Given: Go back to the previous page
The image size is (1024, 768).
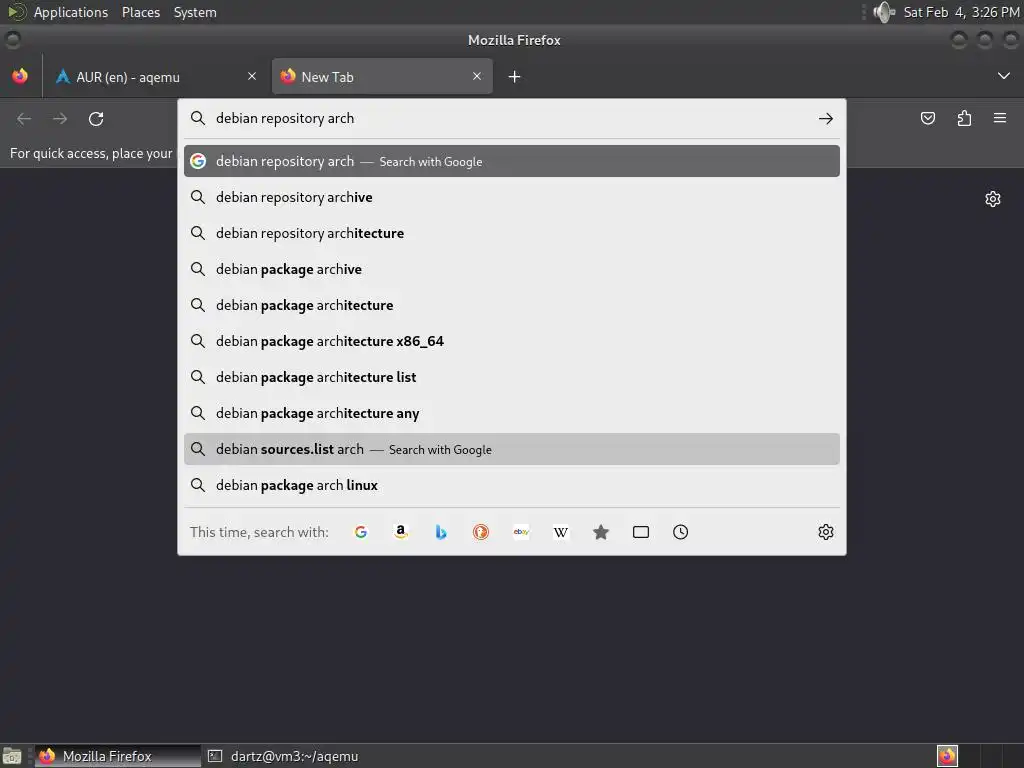Looking at the screenshot, I should [24, 119].
